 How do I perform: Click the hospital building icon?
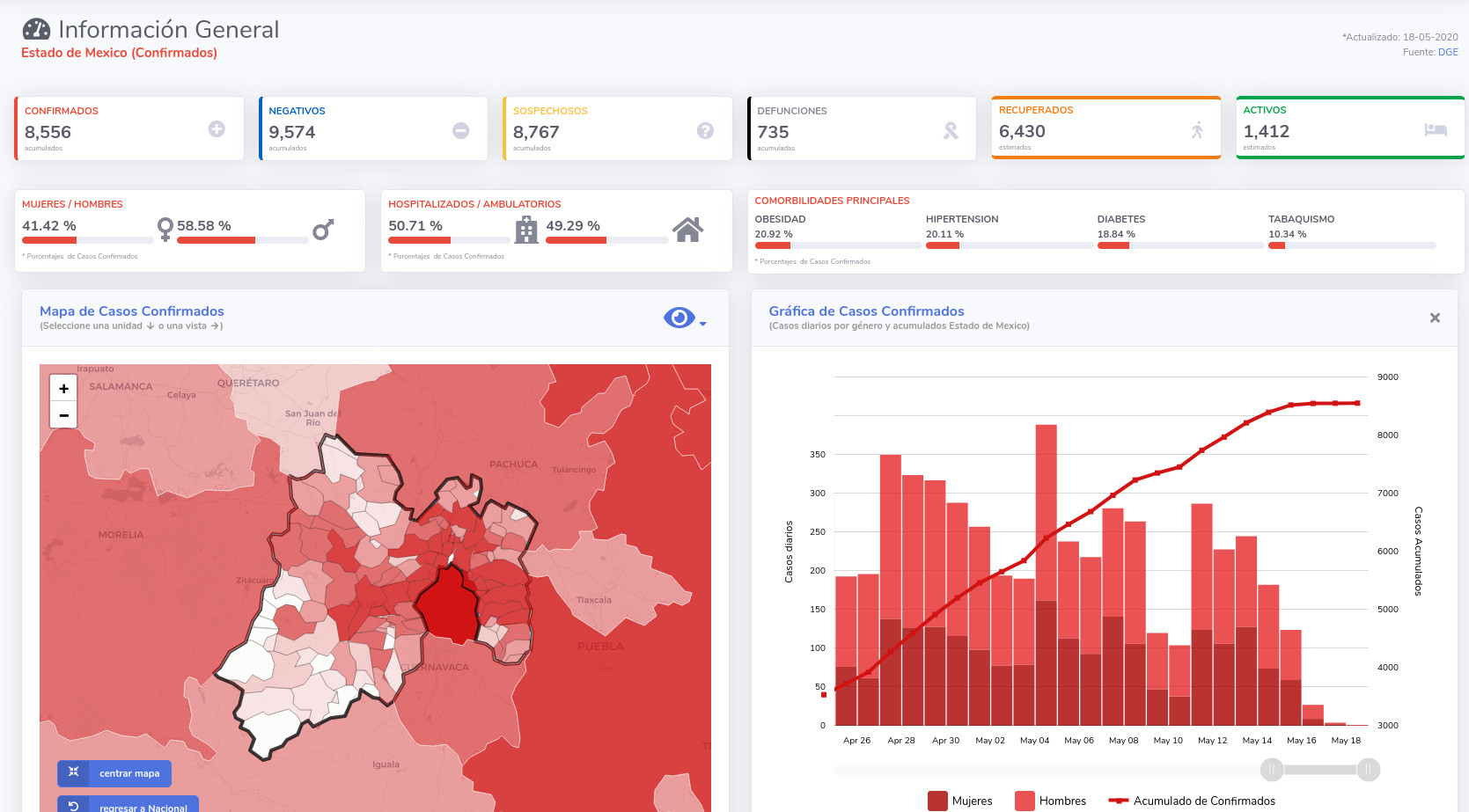526,230
